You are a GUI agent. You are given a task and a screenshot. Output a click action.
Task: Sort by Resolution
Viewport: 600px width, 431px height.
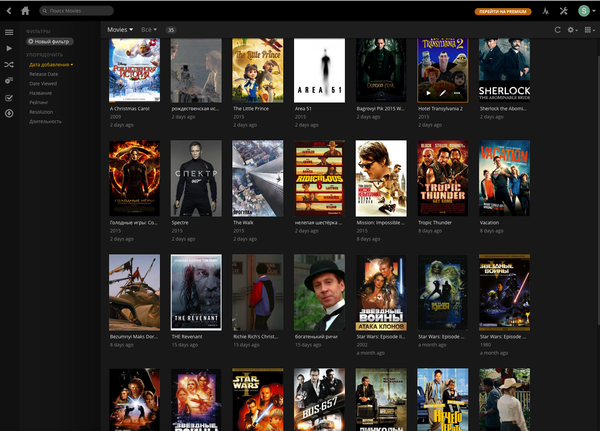pyautogui.click(x=42, y=111)
